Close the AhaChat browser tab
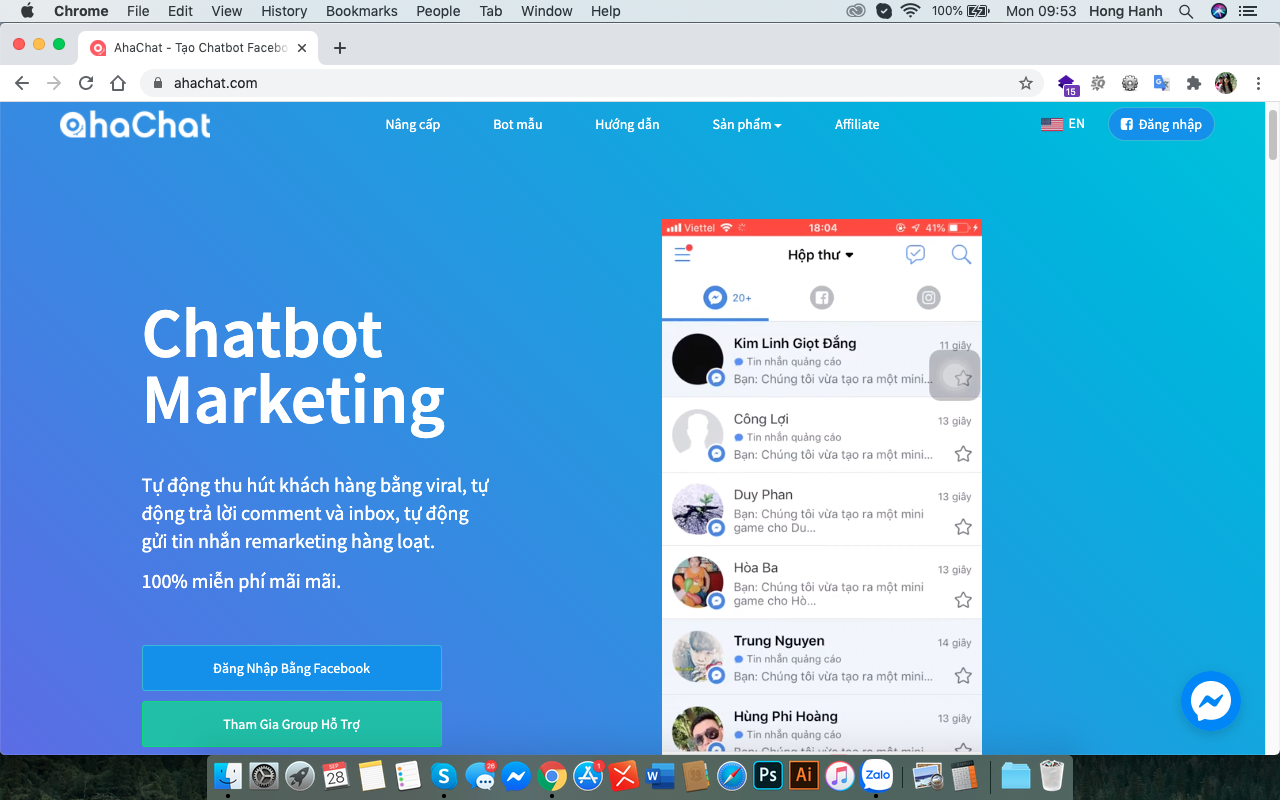This screenshot has height=800, width=1280. click(302, 48)
